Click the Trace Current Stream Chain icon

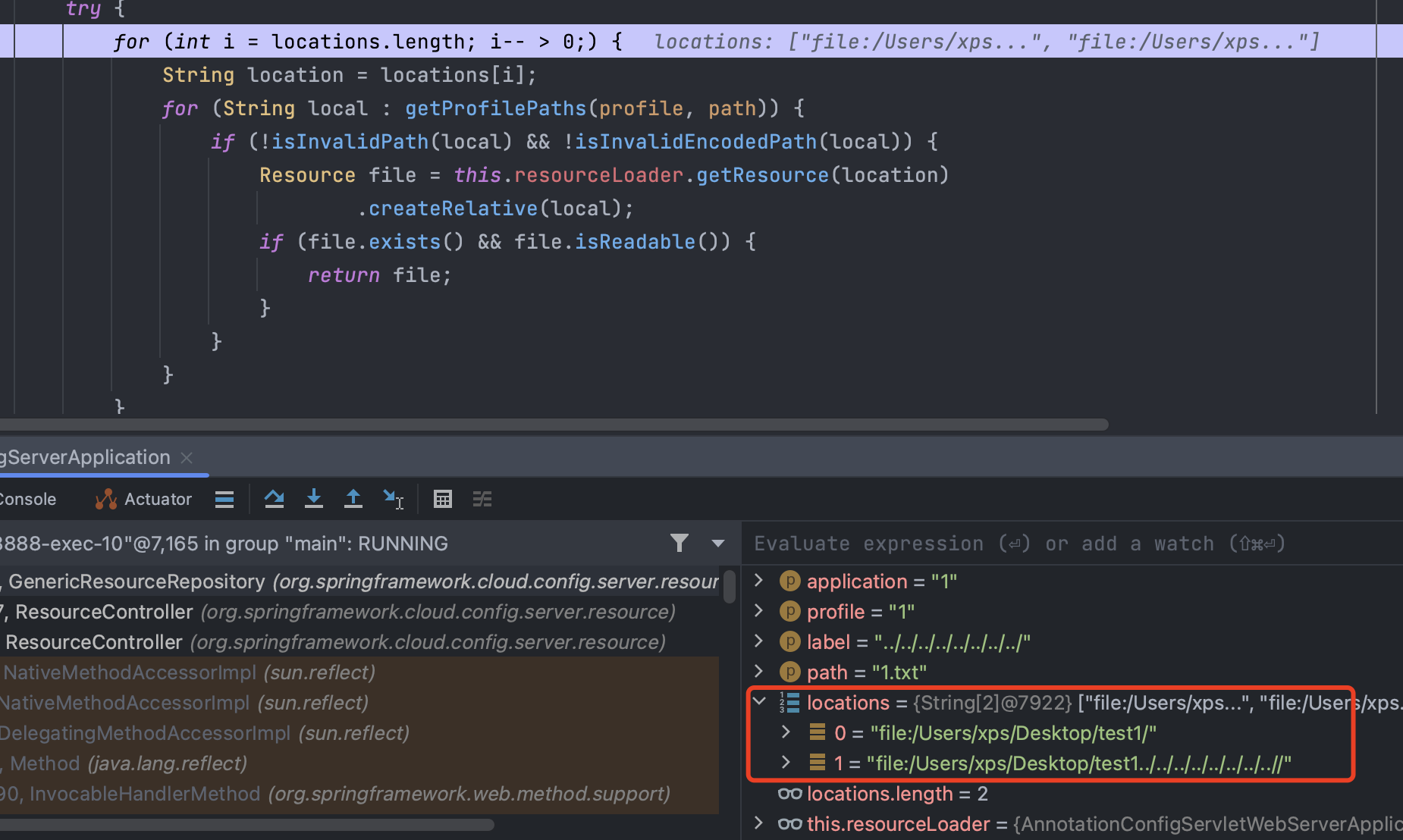[482, 499]
